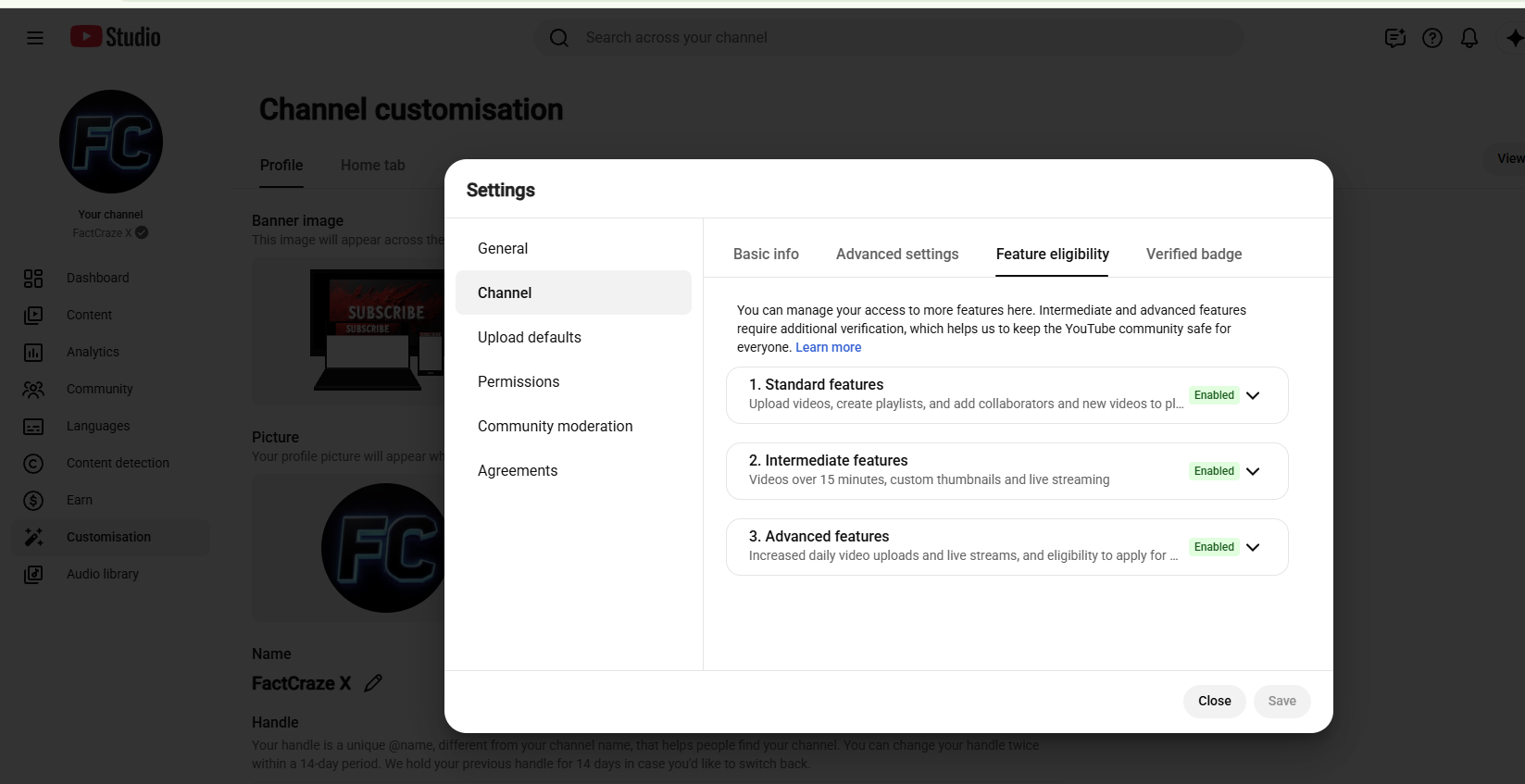
Task: Click the Analytics label in sidebar
Action: tap(93, 352)
